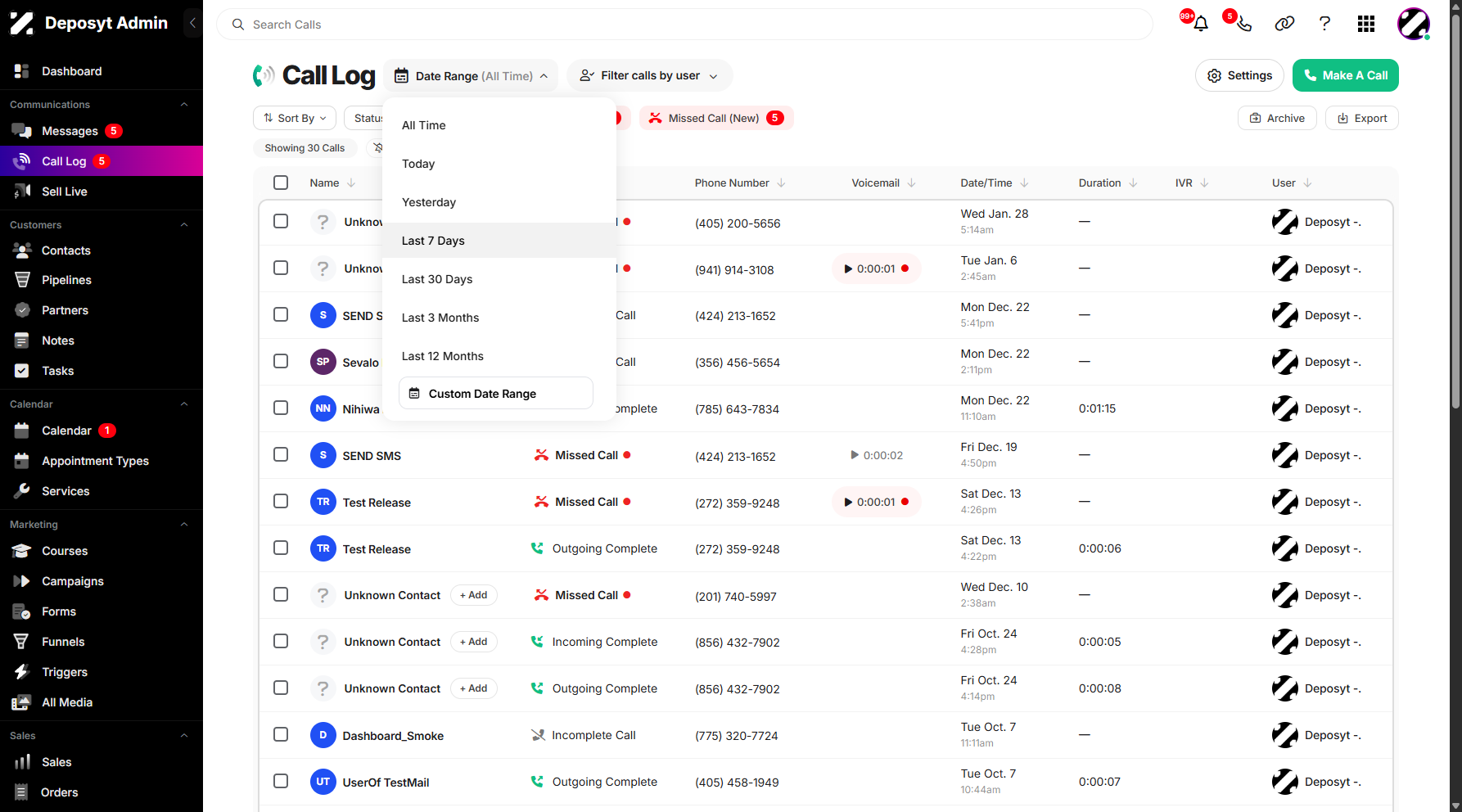The image size is (1462, 812).
Task: Collapse the sidebar with the arrow icon
Action: tap(192, 23)
